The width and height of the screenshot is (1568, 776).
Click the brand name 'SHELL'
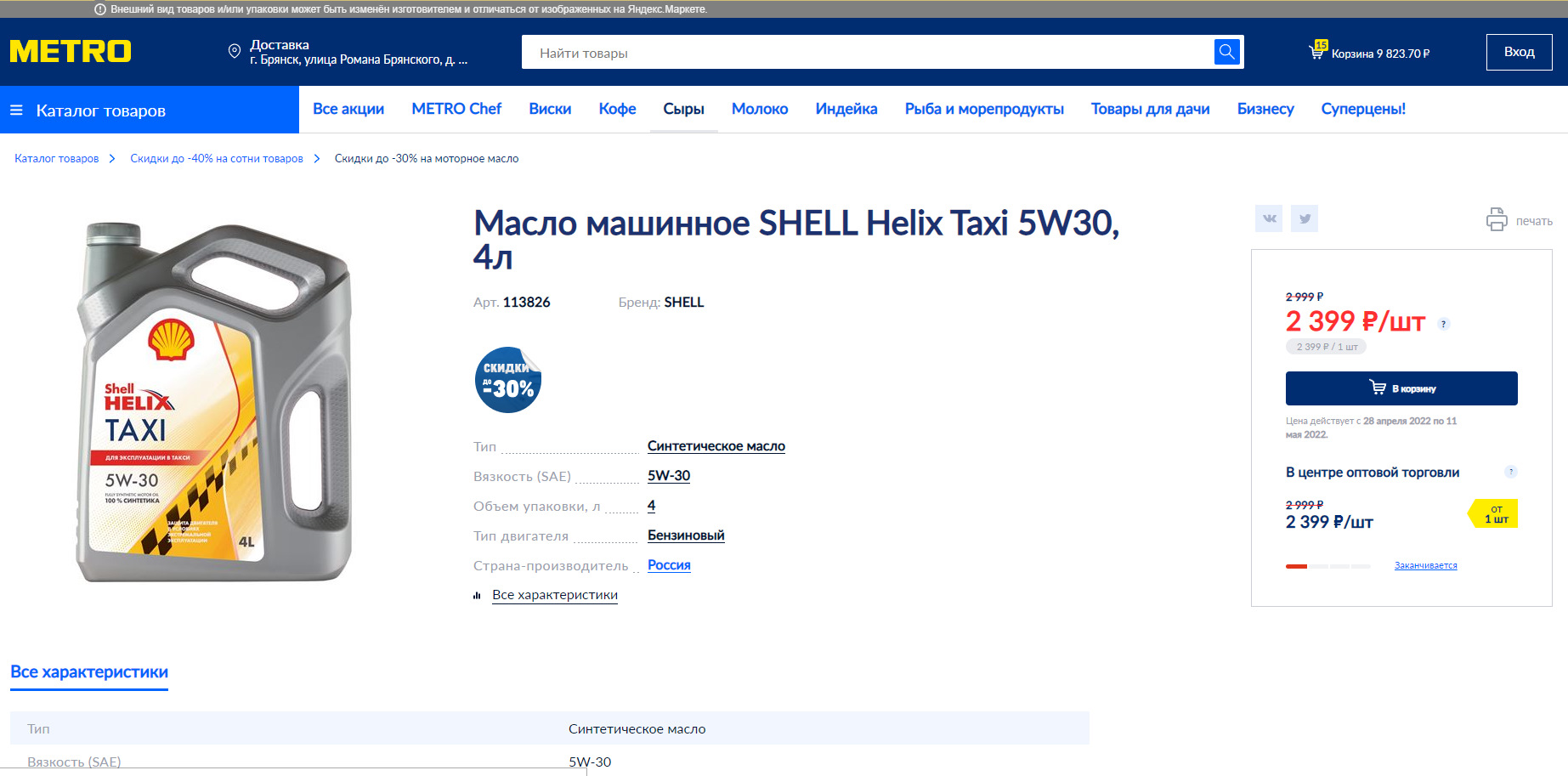pyautogui.click(x=684, y=303)
